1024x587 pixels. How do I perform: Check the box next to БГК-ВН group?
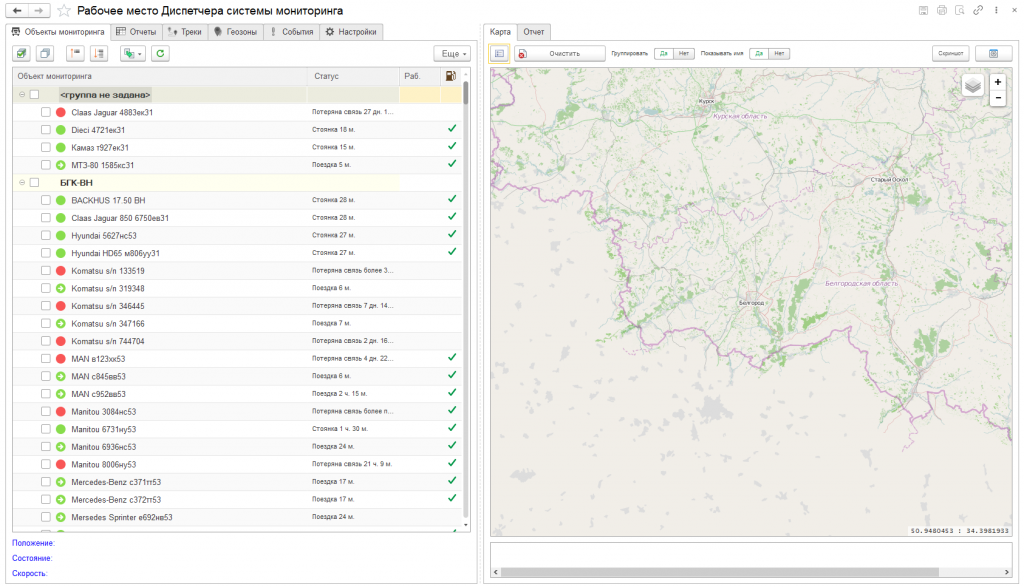(34, 183)
